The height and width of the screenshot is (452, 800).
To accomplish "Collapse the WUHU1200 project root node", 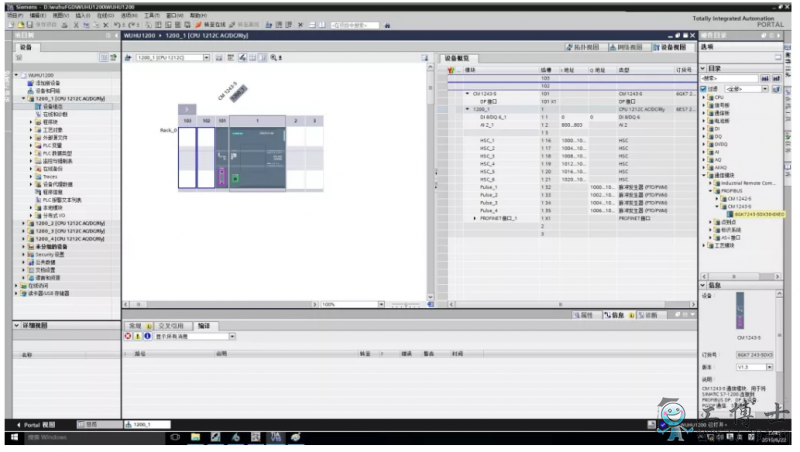I will (x=16, y=75).
